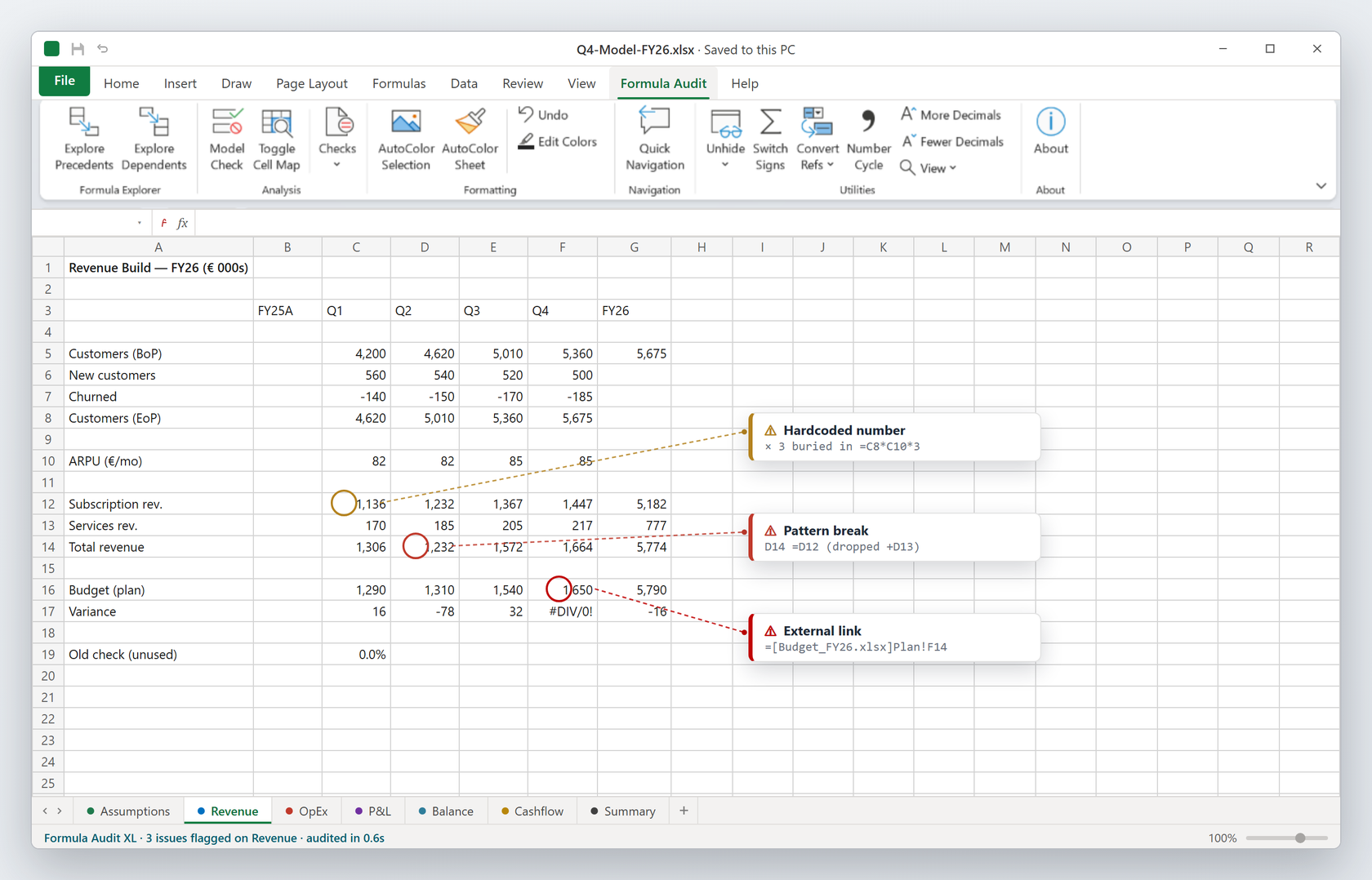The width and height of the screenshot is (1372, 880).
Task: Click the previous sheet scroll arrow
Action: pyautogui.click(x=45, y=811)
